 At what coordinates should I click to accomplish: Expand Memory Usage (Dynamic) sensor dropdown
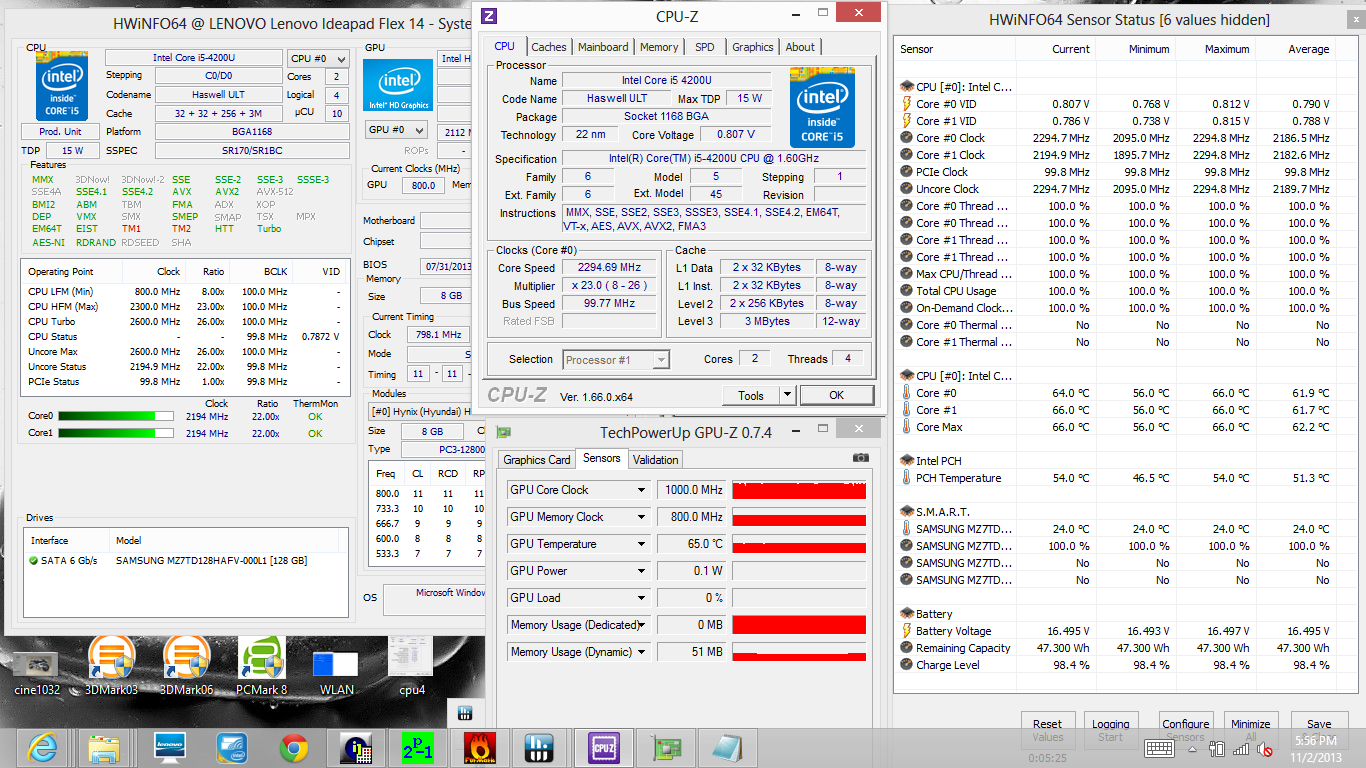tap(642, 652)
